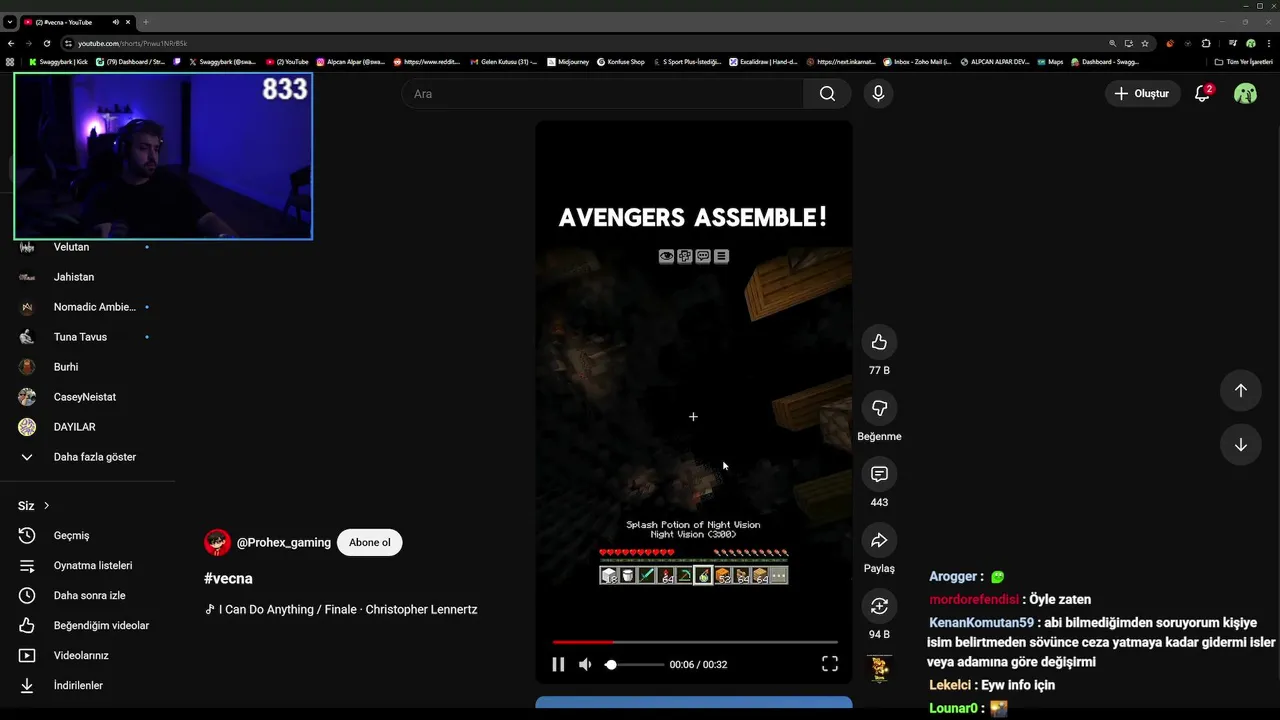Image resolution: width=1280 pixels, height=720 pixels.
Task: Start voice search with microphone icon
Action: point(878,94)
